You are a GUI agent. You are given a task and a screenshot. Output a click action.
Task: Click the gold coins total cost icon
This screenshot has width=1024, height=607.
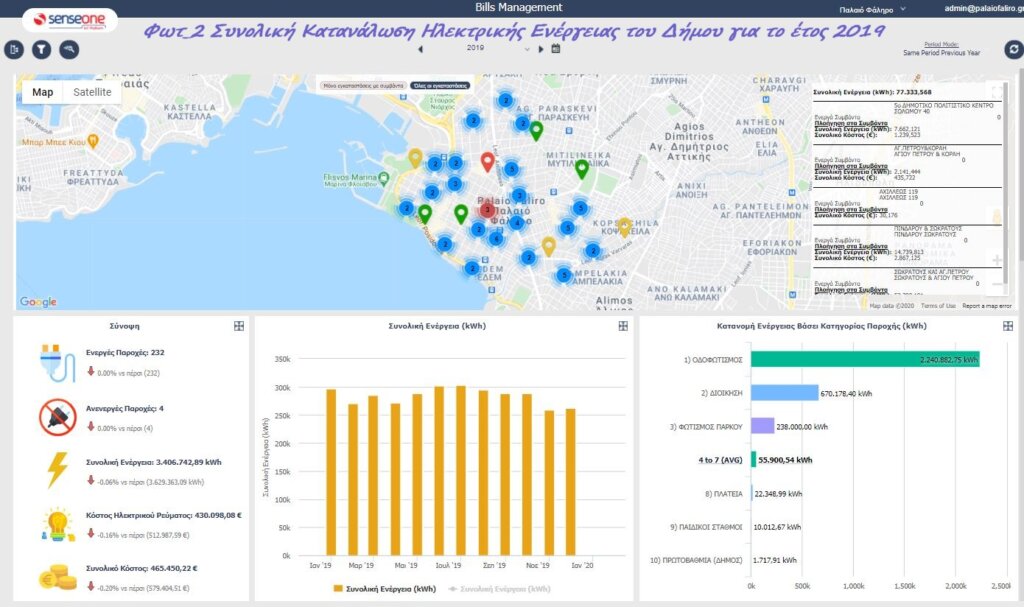pyautogui.click(x=58, y=577)
